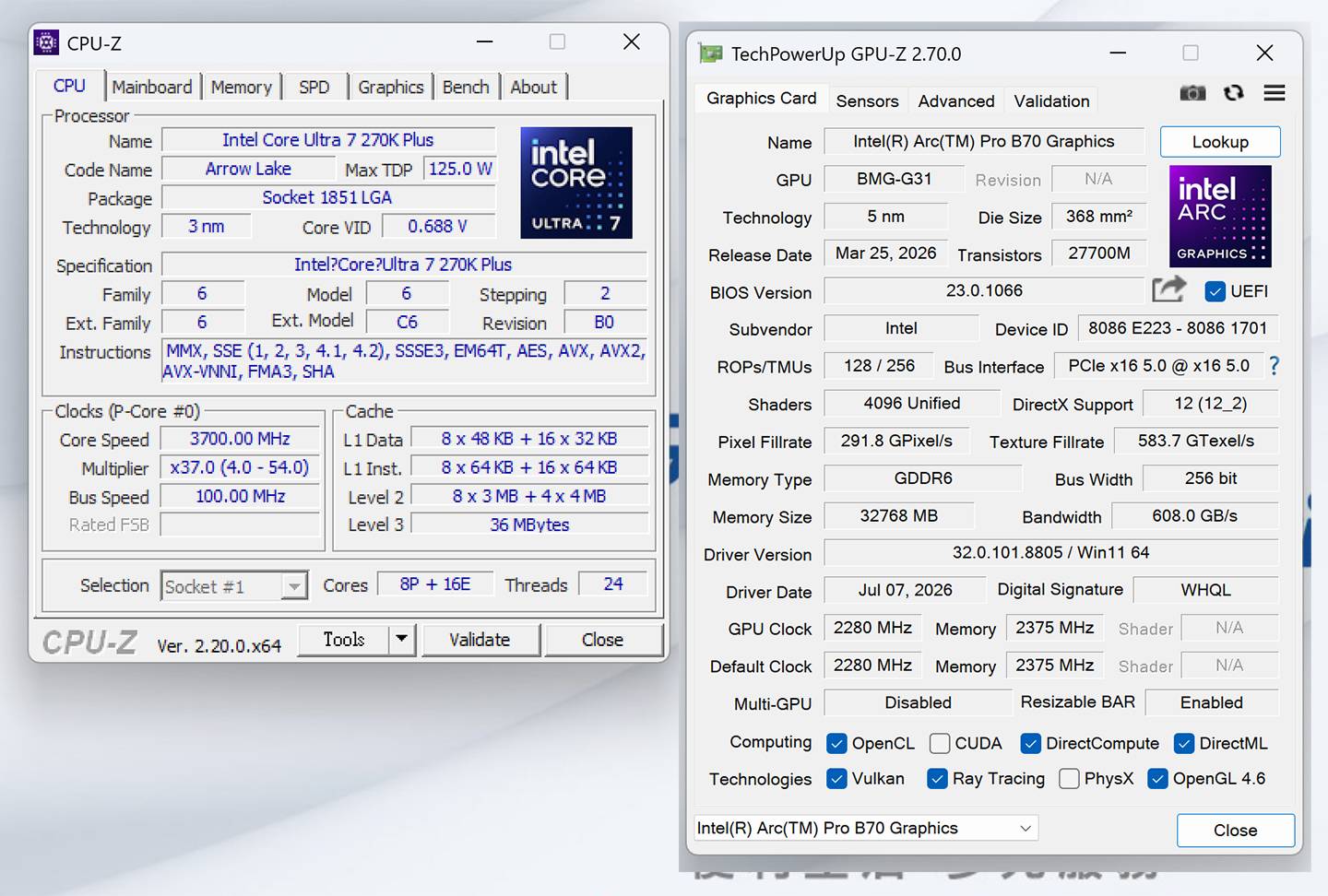Viewport: 1328px width, 896px height.
Task: Switch to the CPU tab
Action: tap(69, 86)
